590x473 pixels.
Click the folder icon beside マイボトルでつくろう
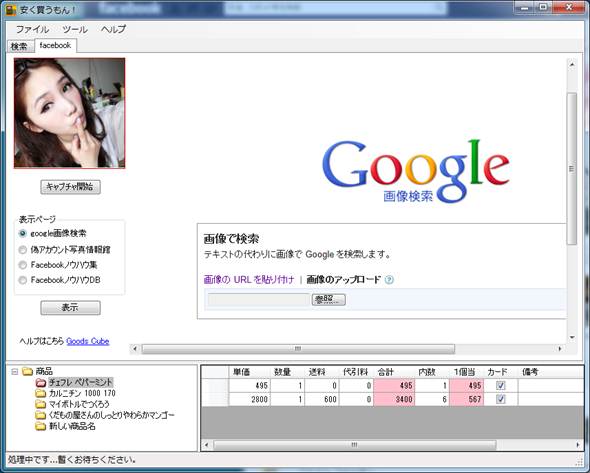[41, 405]
